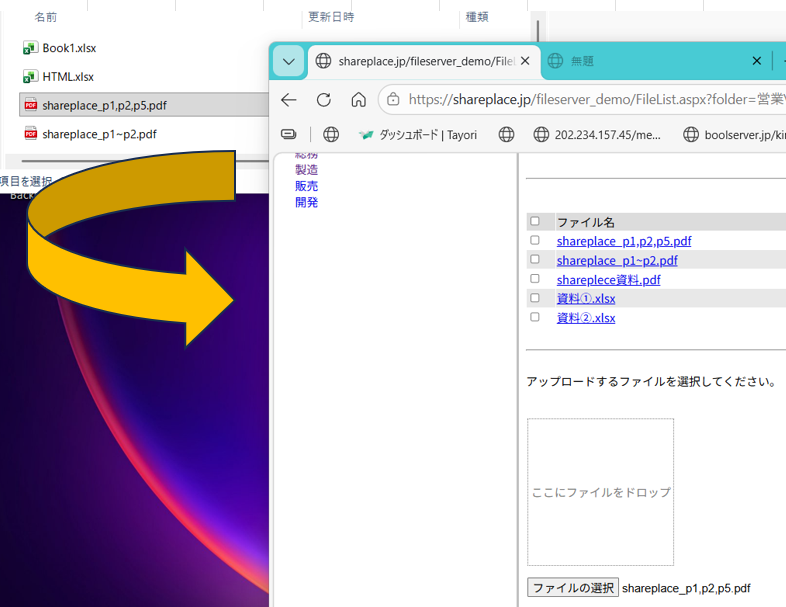Screen dimensions: 786x607
Task: Sort by the 種類 column header
Action: click(x=477, y=17)
